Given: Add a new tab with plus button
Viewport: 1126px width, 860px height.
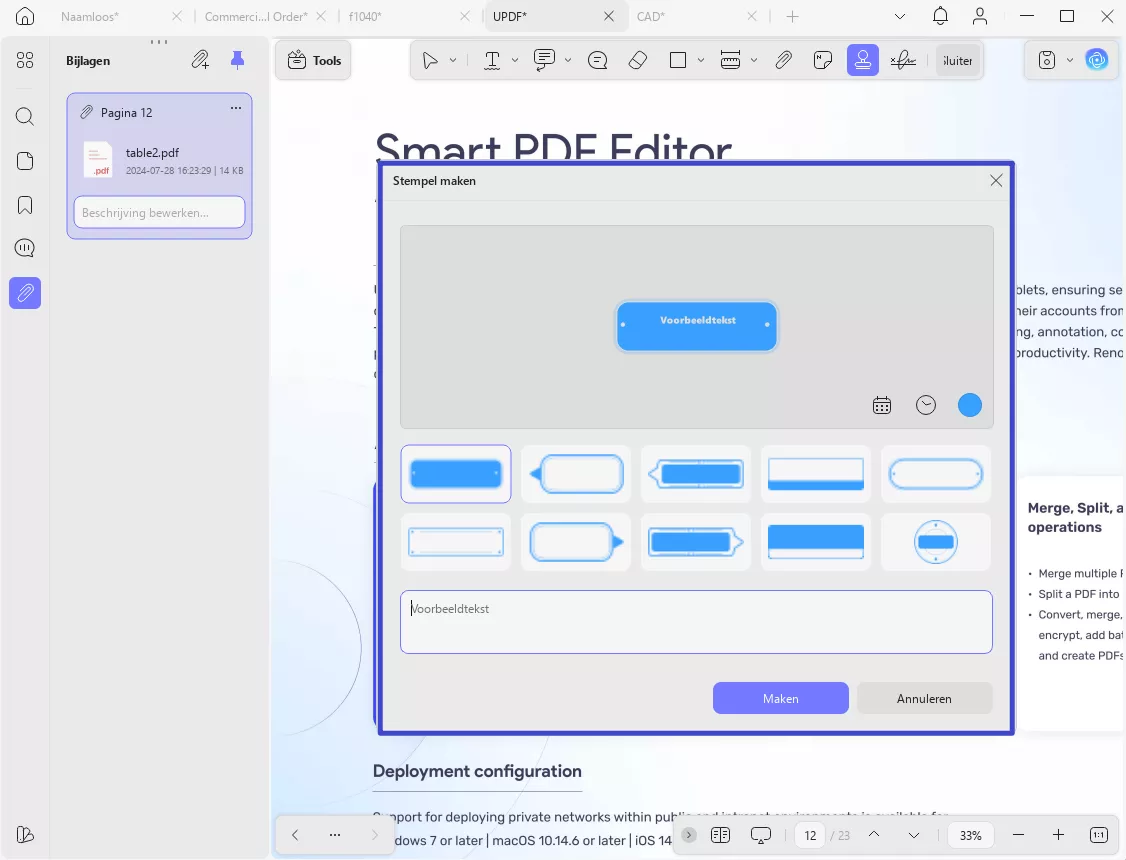Looking at the screenshot, I should 792,16.
